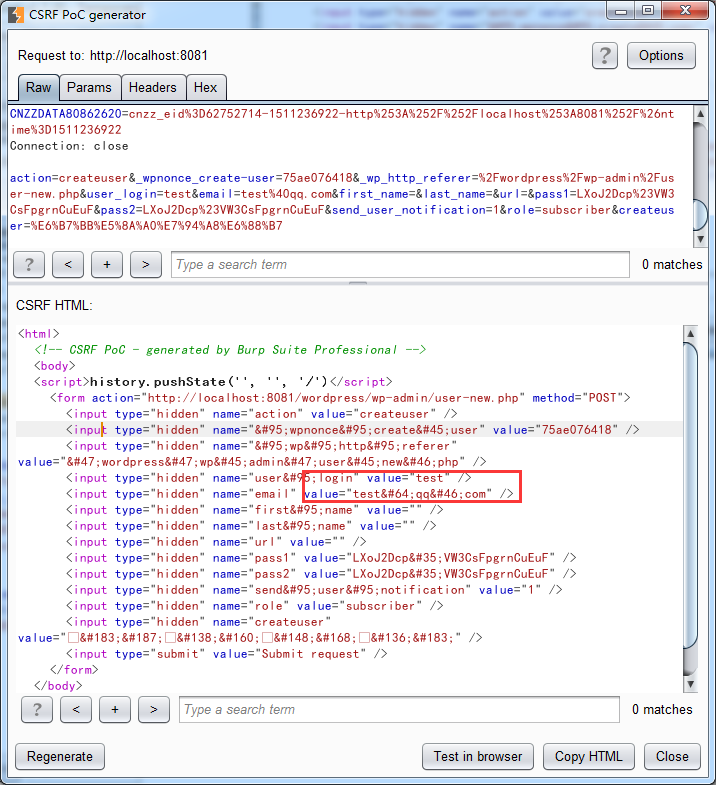Click the closing </form> tag line
The height and width of the screenshot is (785, 716).
[x=74, y=670]
